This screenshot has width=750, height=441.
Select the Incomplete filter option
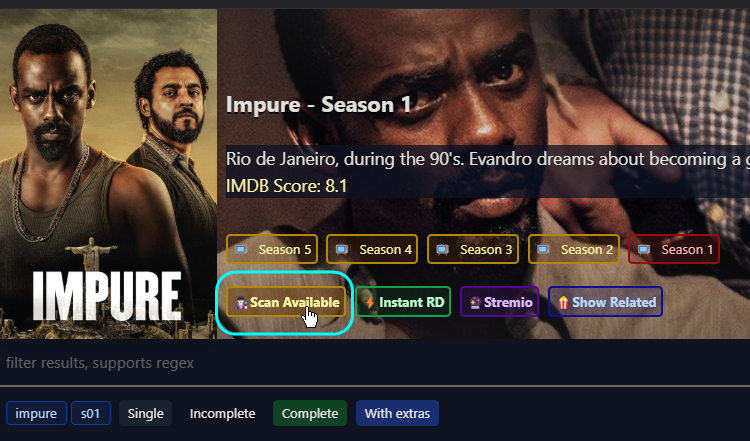coord(222,413)
